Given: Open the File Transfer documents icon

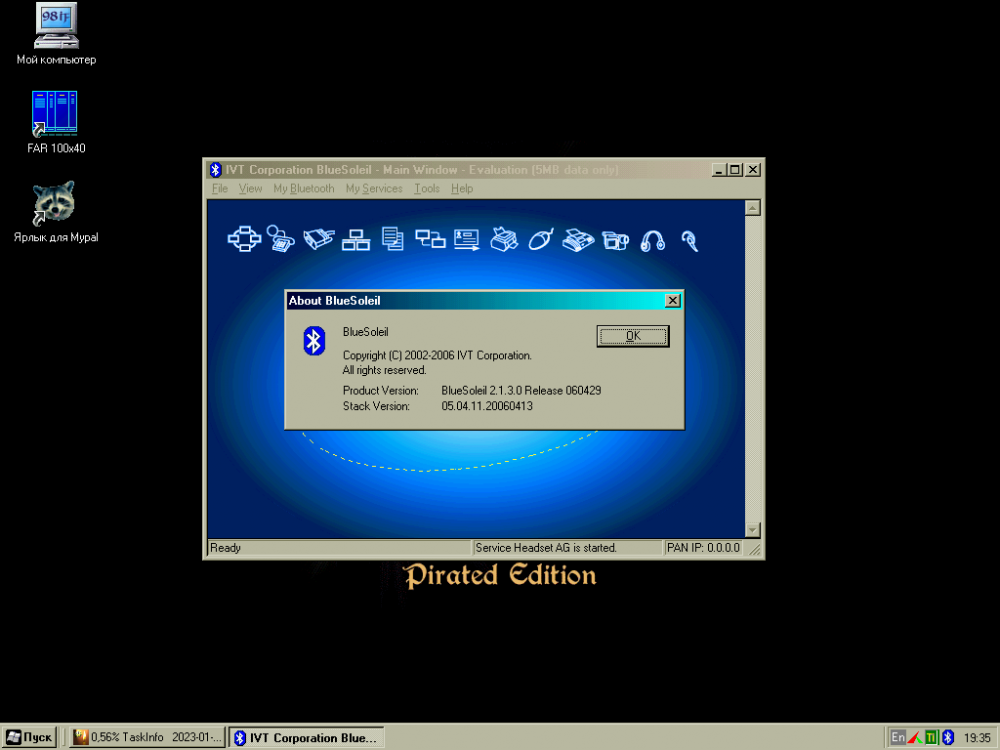Looking at the screenshot, I should tap(393, 239).
